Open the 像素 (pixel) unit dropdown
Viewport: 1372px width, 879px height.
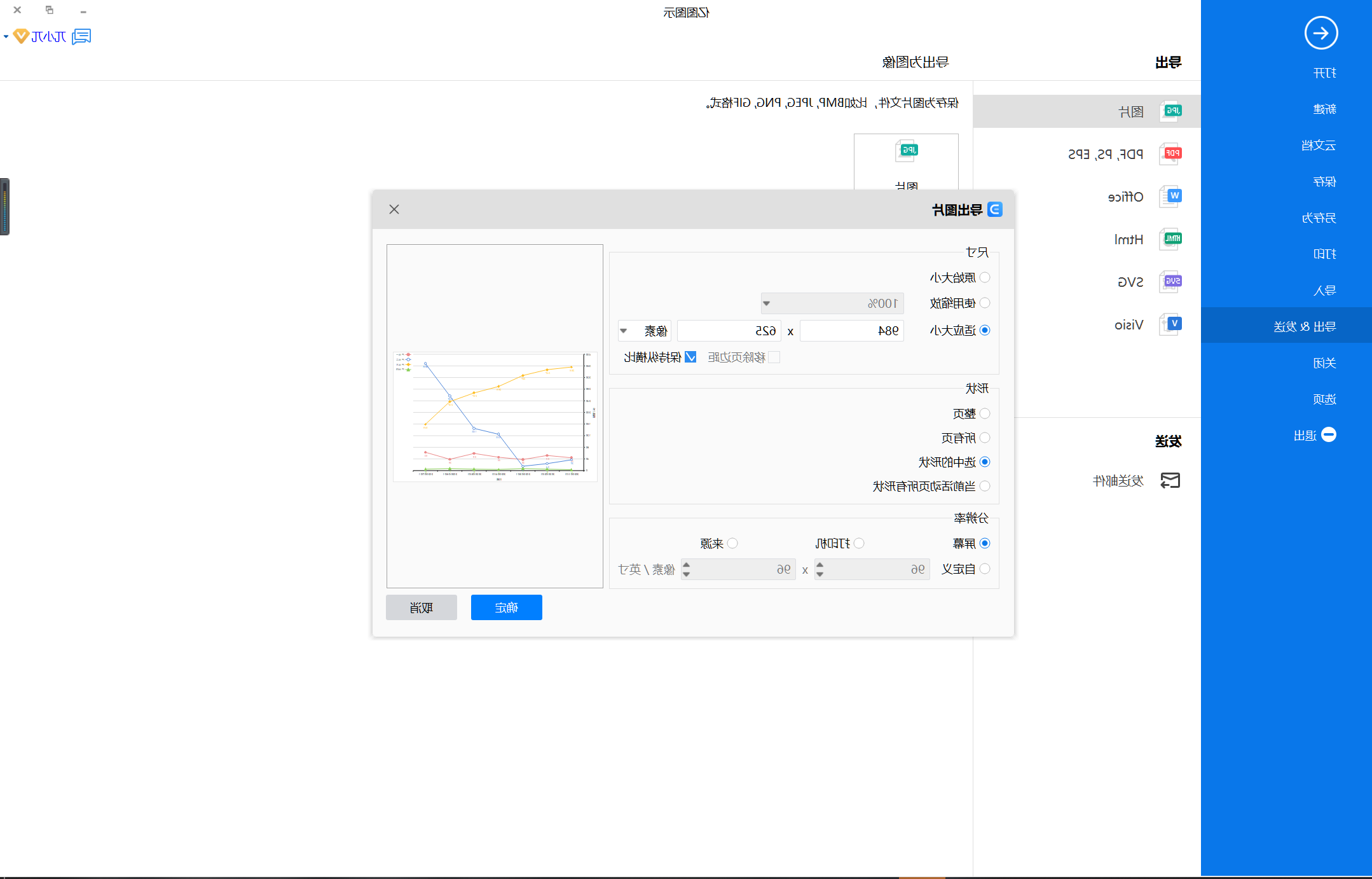tap(644, 331)
